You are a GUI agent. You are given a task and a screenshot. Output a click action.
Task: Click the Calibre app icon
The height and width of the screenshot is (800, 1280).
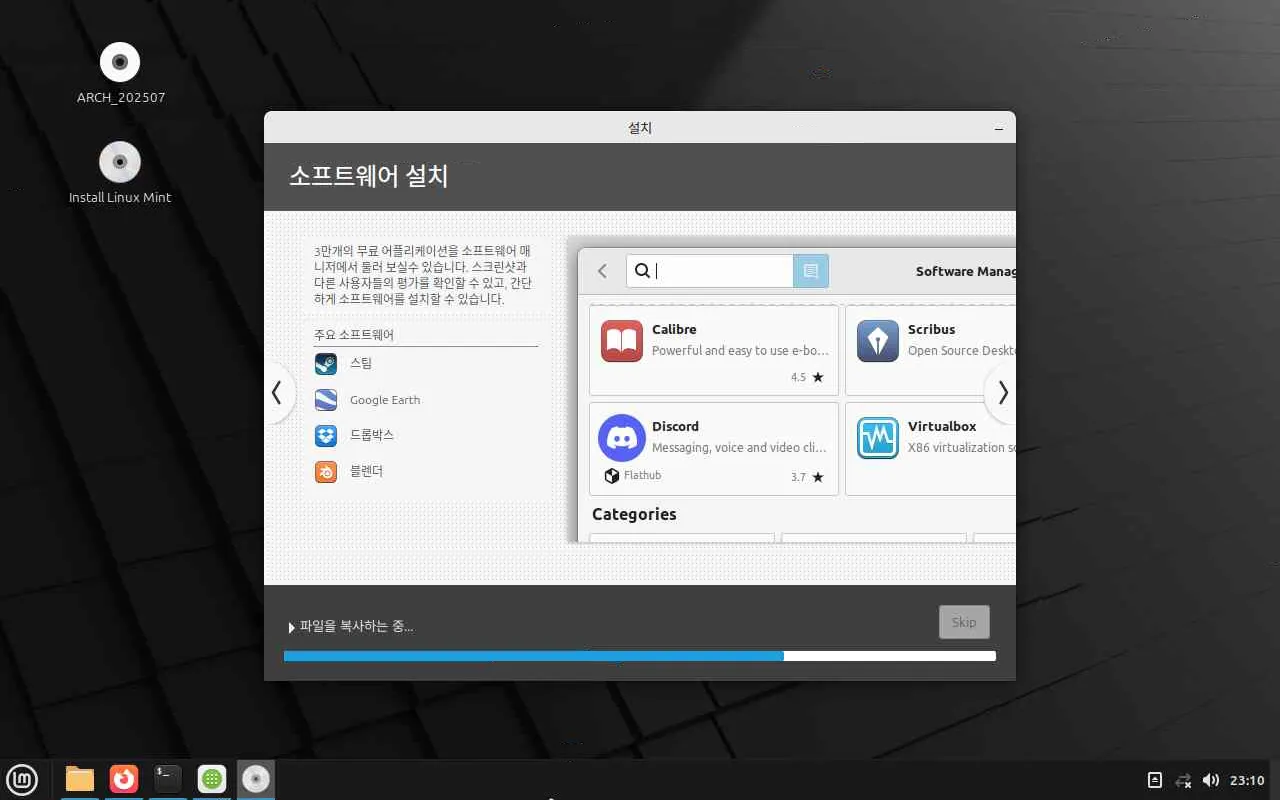[622, 341]
